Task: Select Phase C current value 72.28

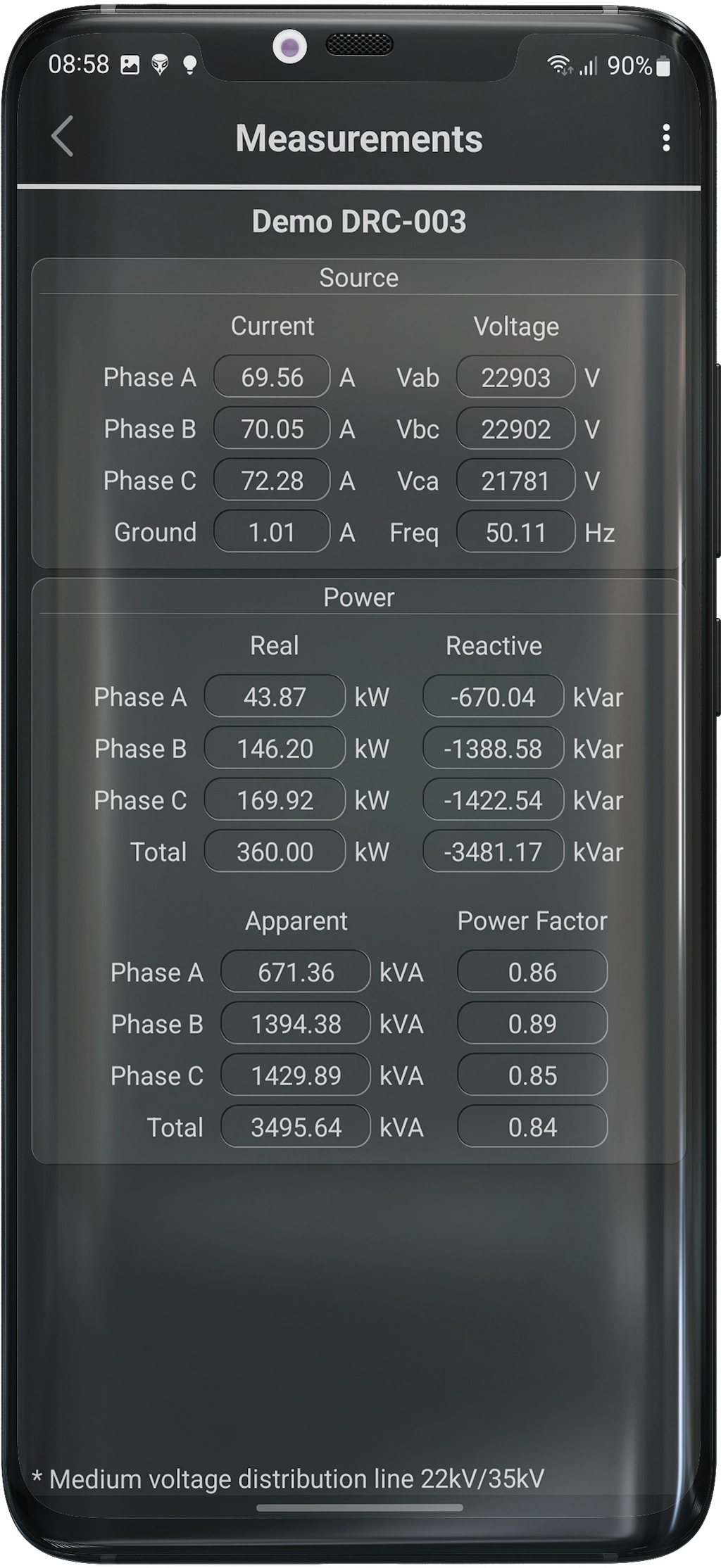Action: click(x=272, y=481)
